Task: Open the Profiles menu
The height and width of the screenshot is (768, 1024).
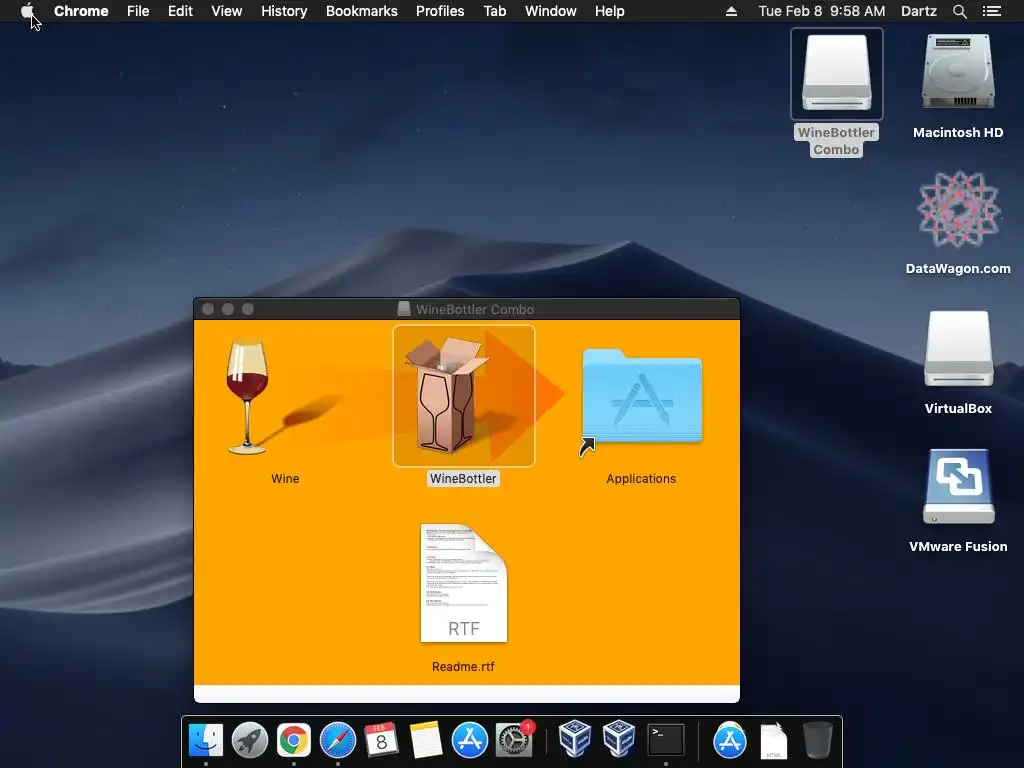Action: point(440,11)
